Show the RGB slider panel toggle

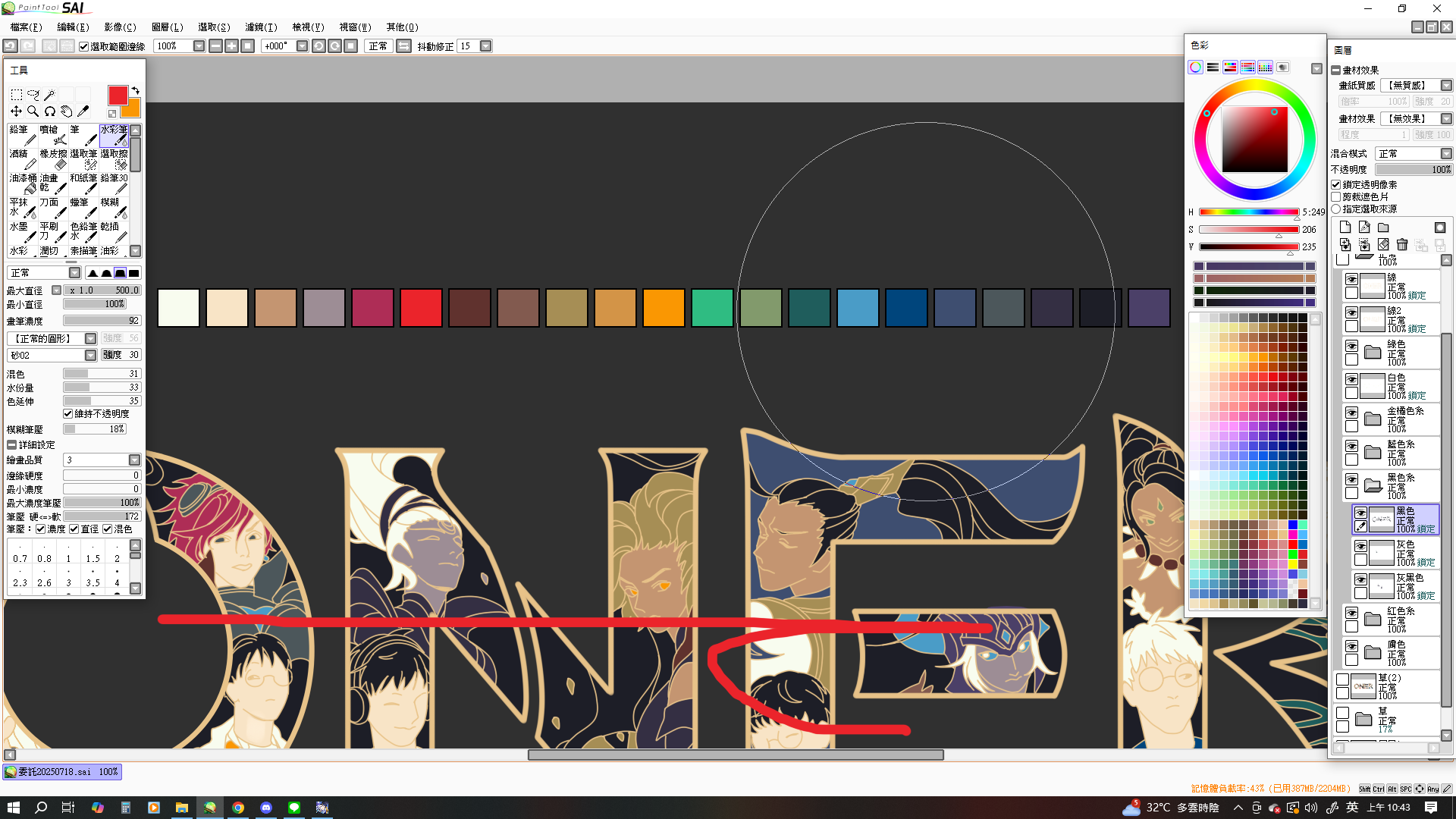[x=1213, y=67]
